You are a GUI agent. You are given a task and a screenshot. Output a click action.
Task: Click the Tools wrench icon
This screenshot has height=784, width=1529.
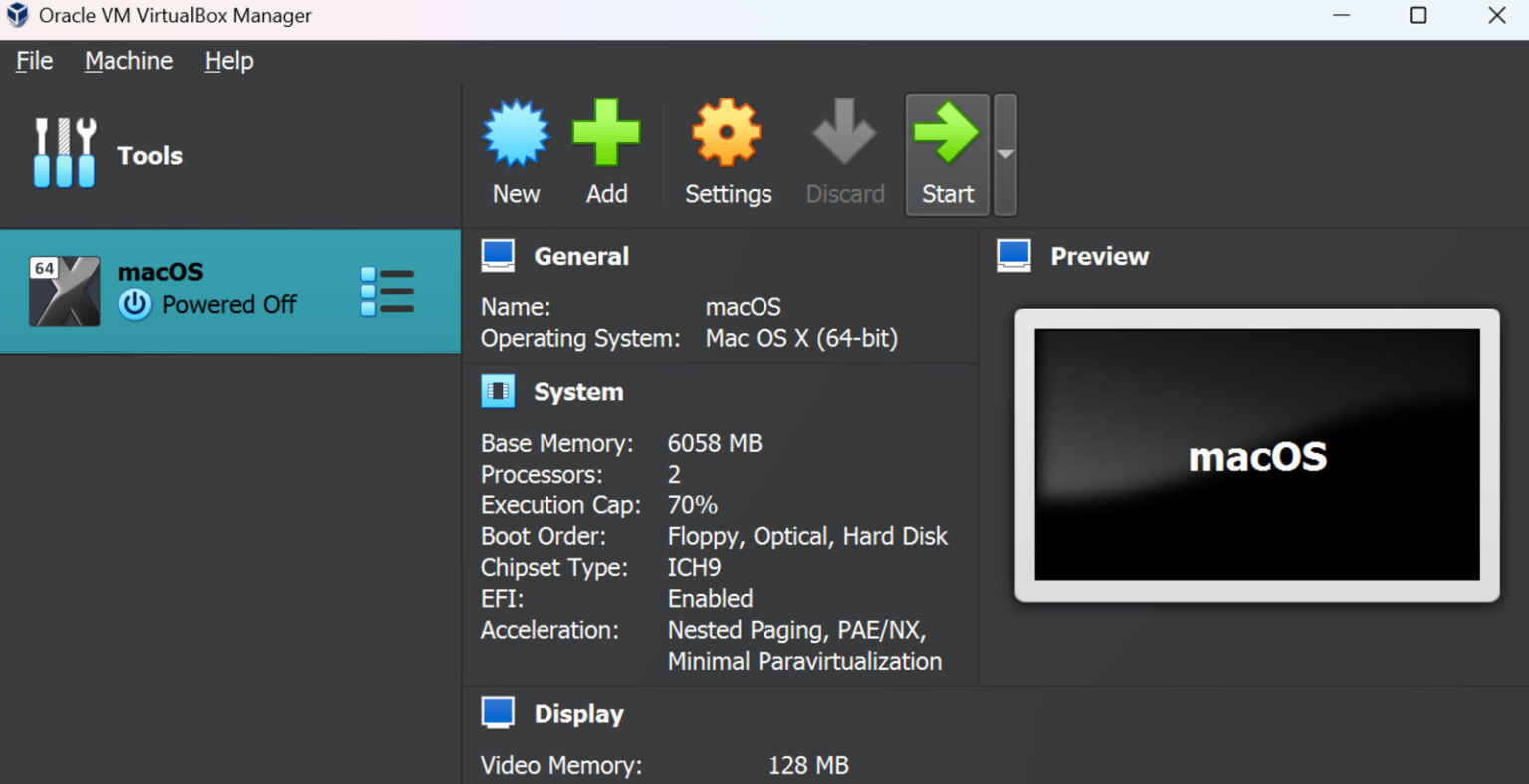(x=63, y=151)
